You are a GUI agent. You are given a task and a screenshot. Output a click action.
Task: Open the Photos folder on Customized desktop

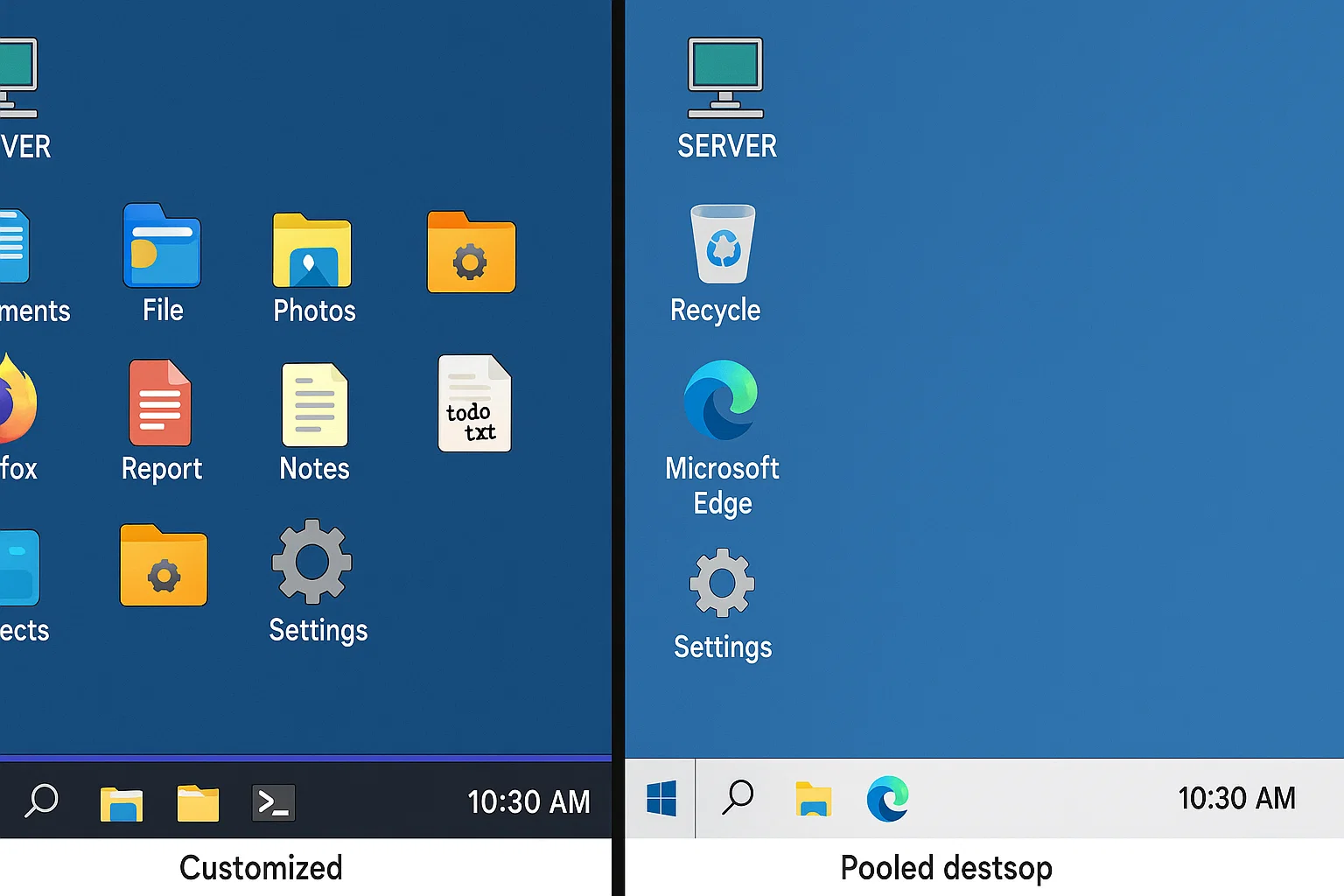(312, 254)
